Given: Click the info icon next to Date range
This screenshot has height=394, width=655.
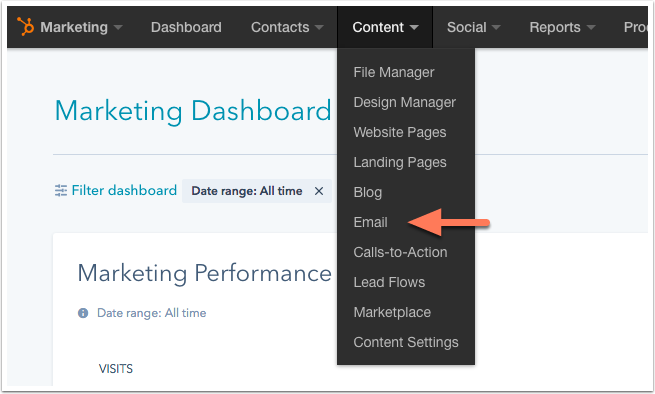Looking at the screenshot, I should pos(83,313).
